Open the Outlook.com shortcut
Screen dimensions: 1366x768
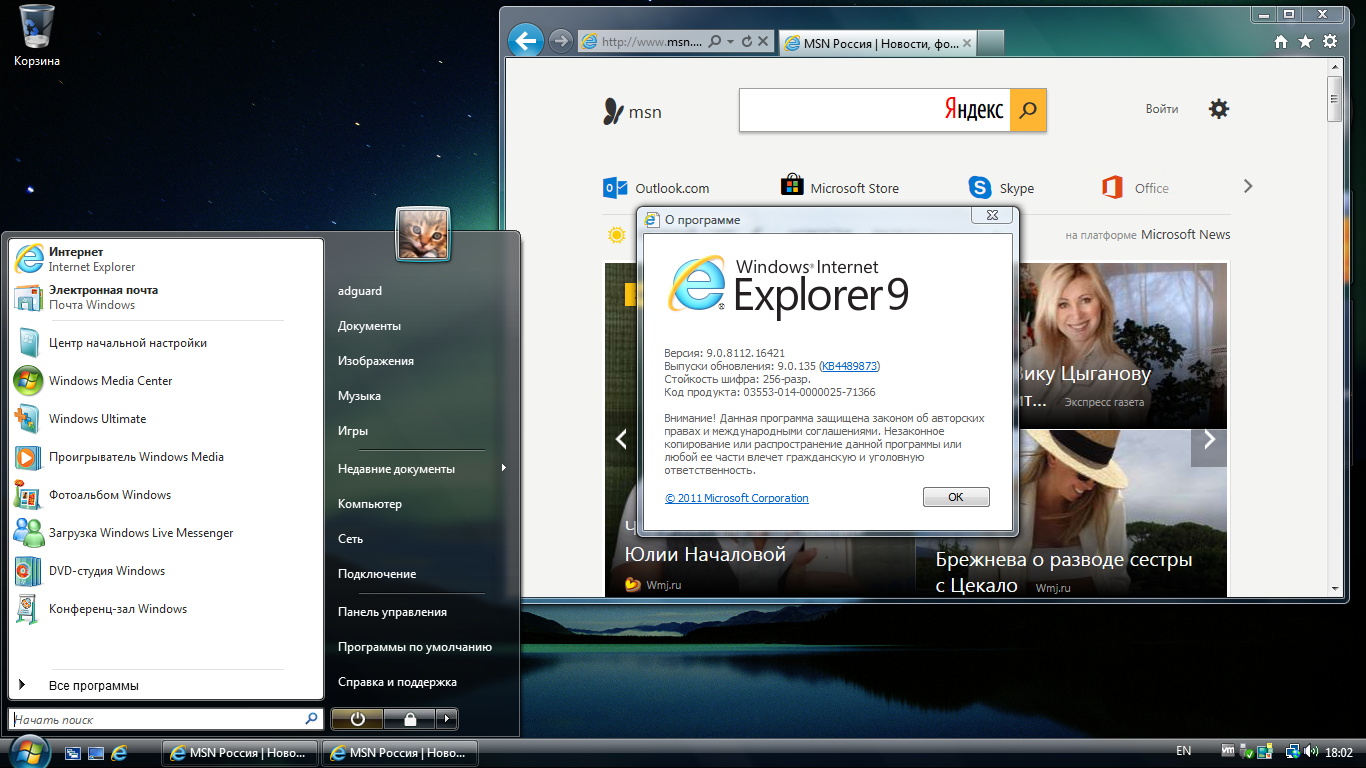click(x=656, y=187)
